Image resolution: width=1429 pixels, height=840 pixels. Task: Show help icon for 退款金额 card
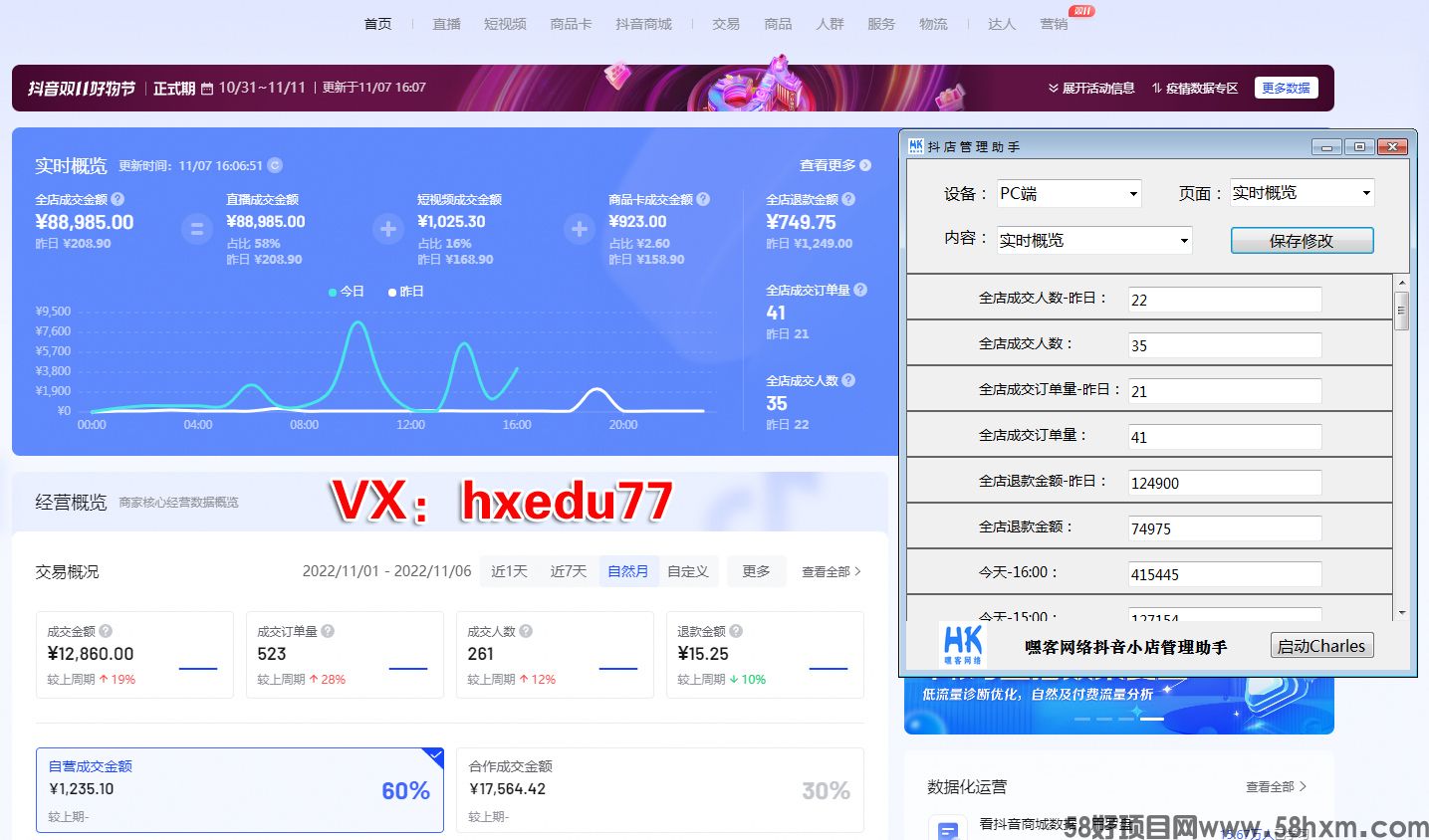736,631
